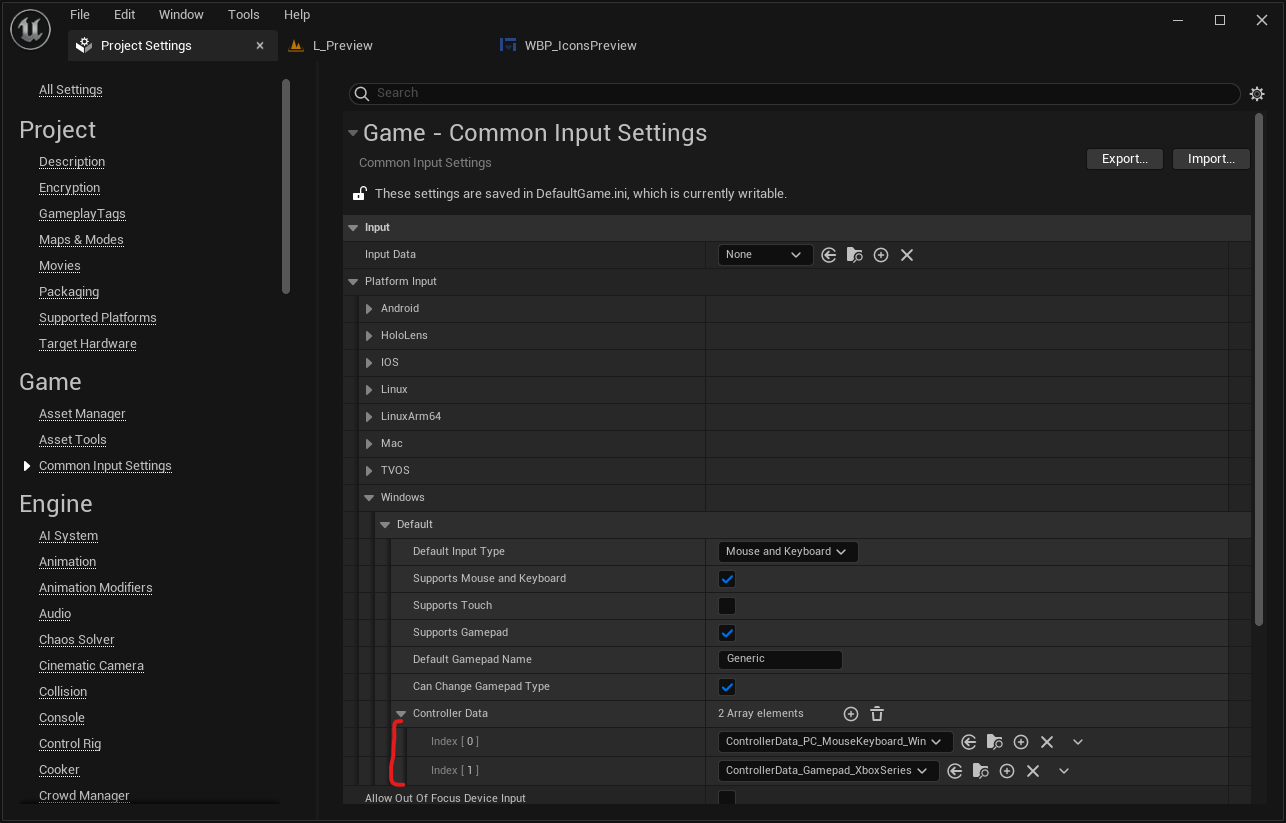
Task: Open the Window menu
Action: (x=181, y=15)
